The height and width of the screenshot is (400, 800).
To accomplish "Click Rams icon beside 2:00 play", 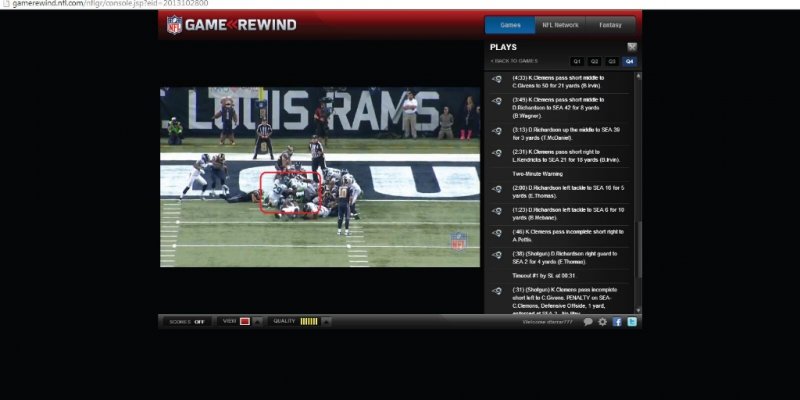I will point(496,189).
